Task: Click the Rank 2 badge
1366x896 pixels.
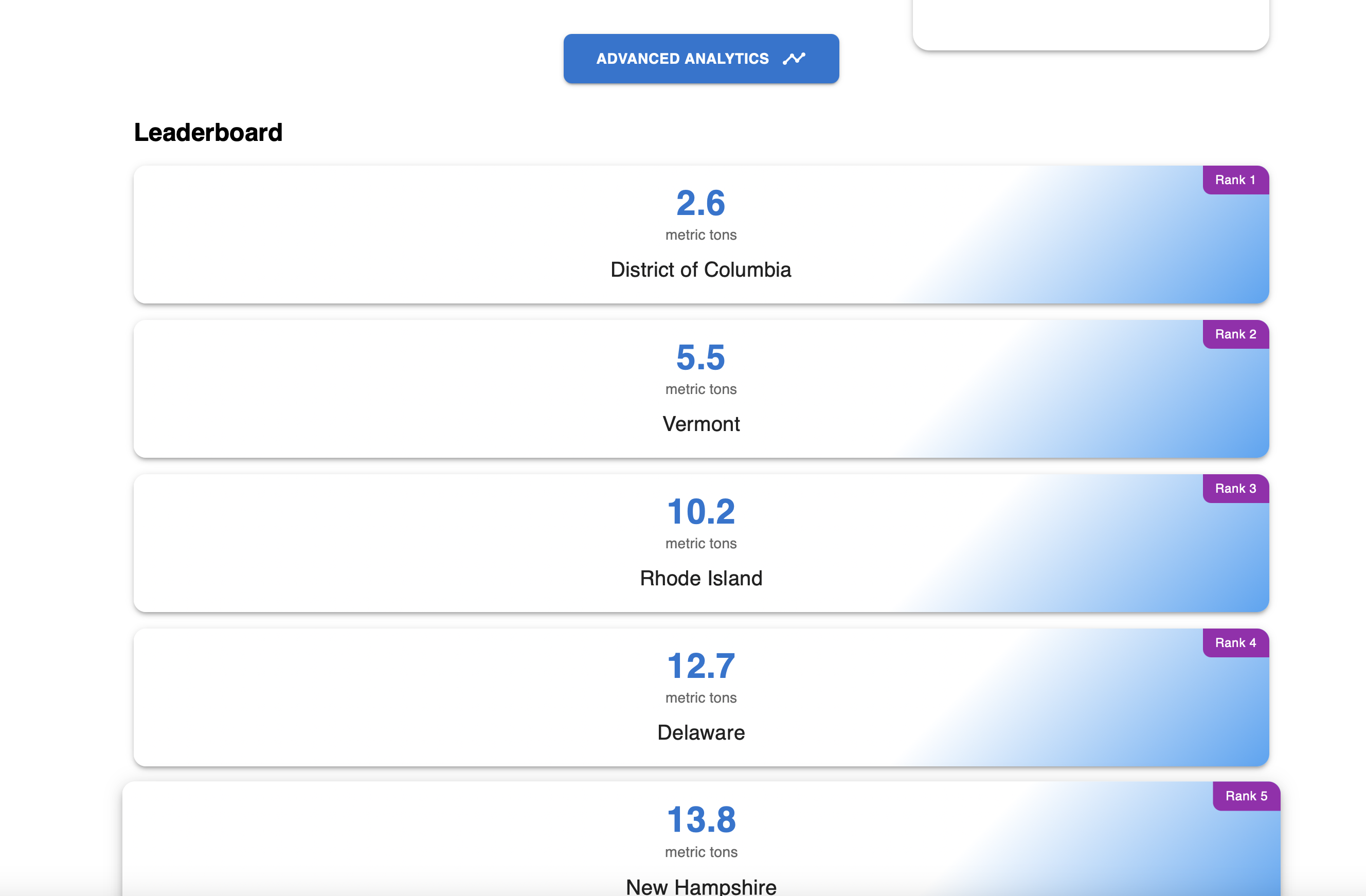Action: 1235,335
